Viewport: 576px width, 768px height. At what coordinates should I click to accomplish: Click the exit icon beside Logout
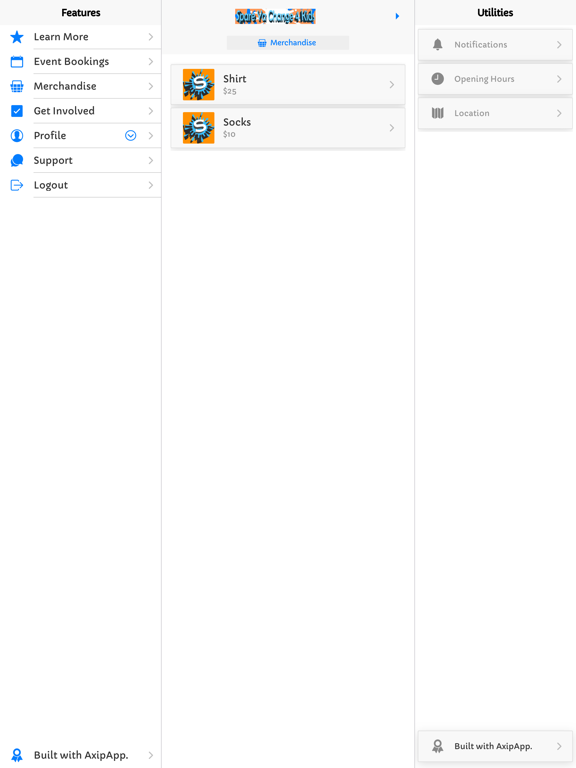17,185
